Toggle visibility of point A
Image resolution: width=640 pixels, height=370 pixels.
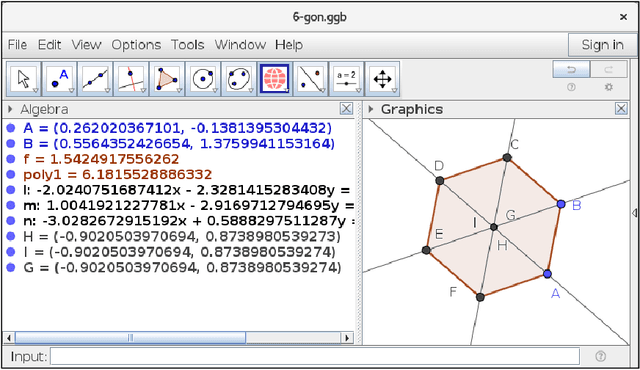(x=11, y=128)
